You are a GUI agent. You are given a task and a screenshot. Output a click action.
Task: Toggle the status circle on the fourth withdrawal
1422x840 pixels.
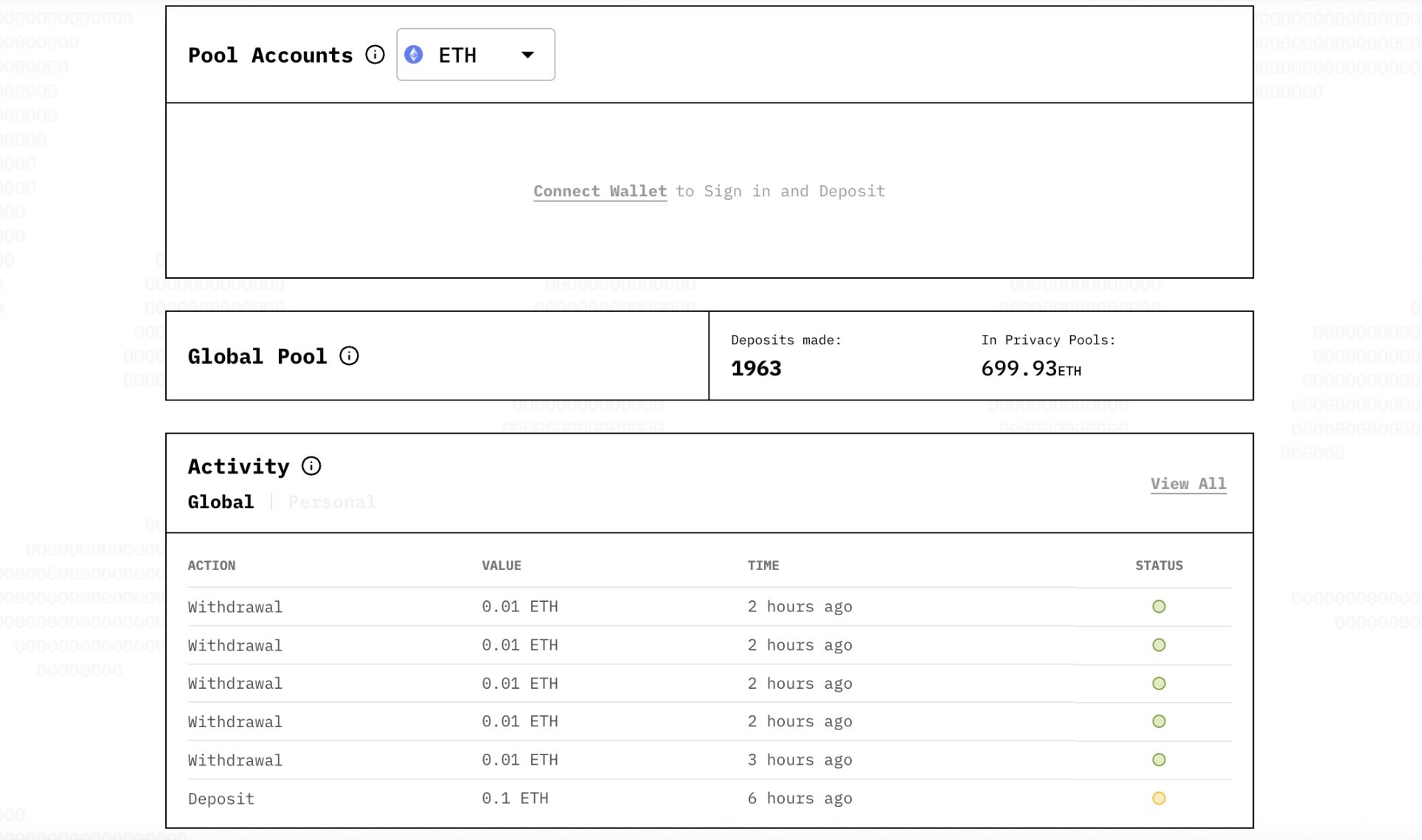tap(1159, 721)
